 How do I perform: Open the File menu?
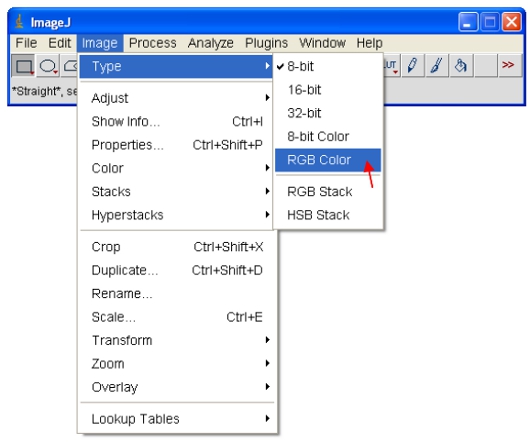(x=26, y=43)
